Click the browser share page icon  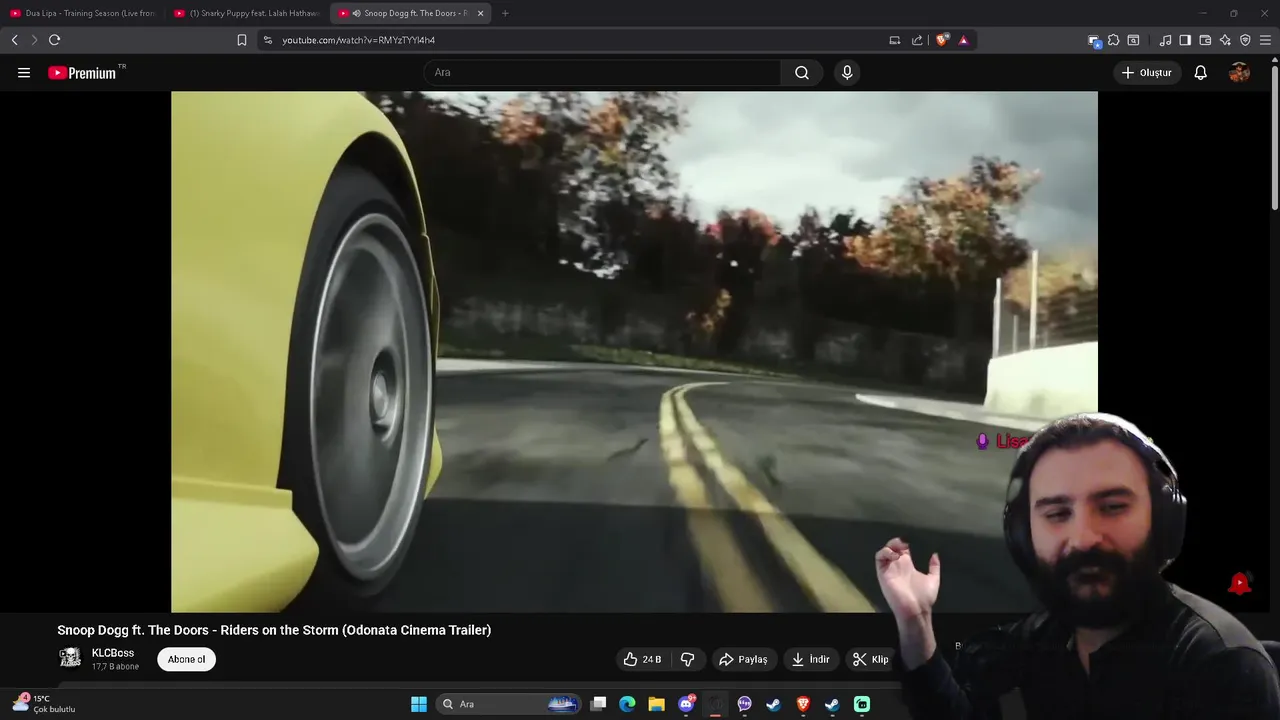pyautogui.click(x=917, y=40)
